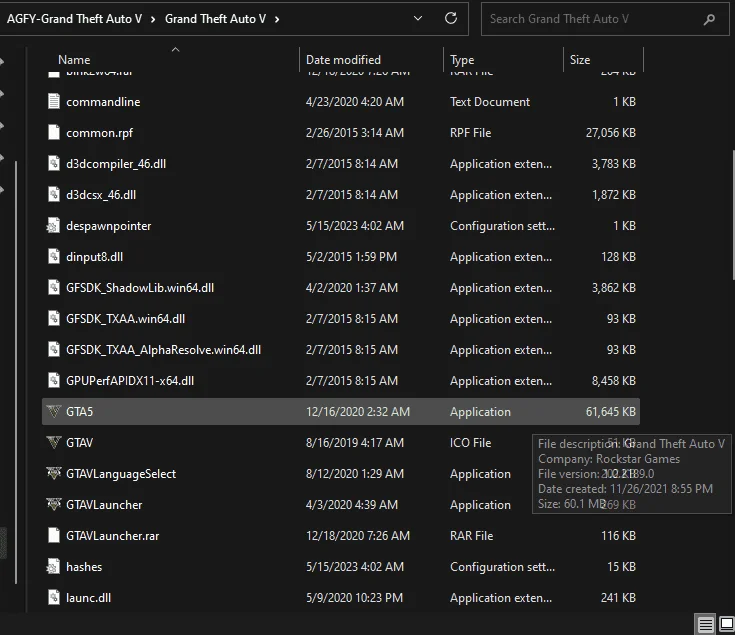
Task: Sort by Name column header
Action: pos(74,60)
